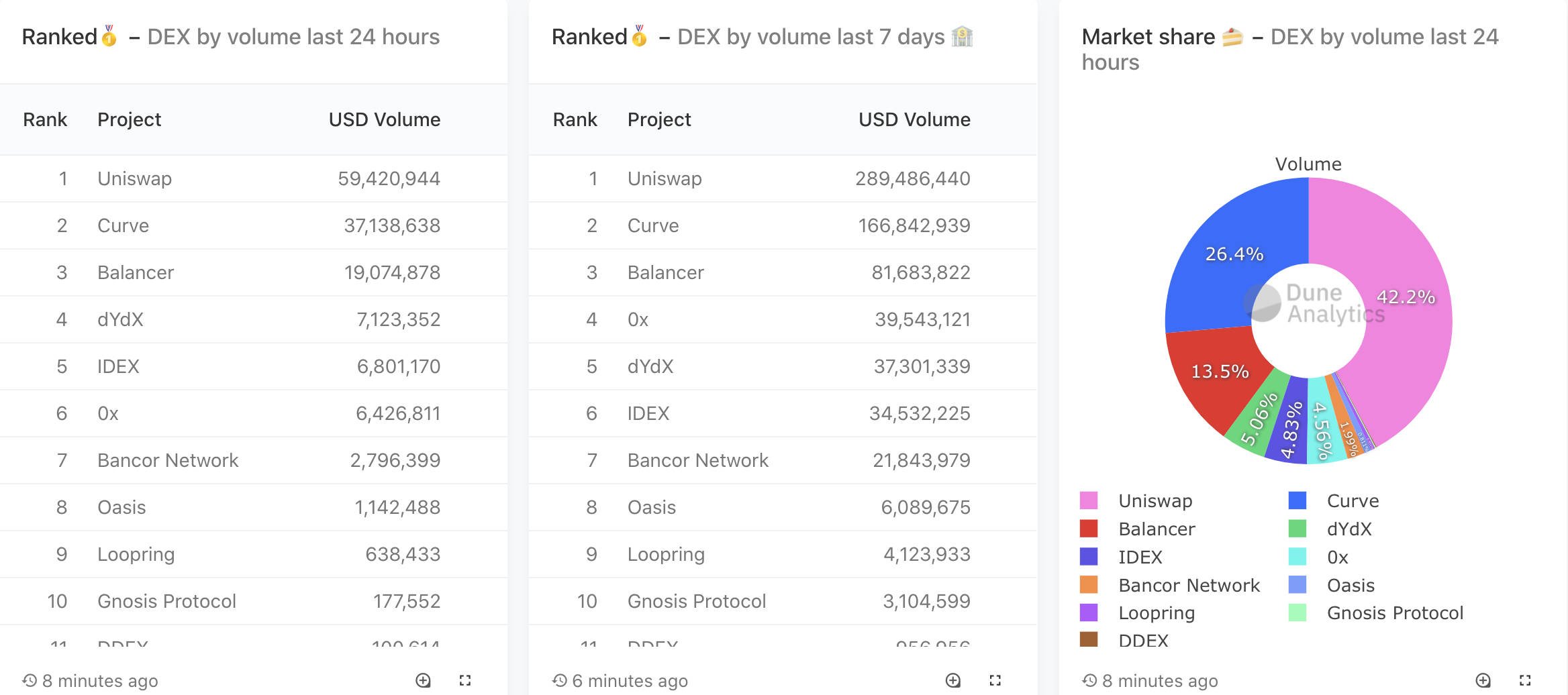The image size is (1568, 695).
Task: Click the circular plus icon in 7 days ranked panel
Action: point(953,680)
